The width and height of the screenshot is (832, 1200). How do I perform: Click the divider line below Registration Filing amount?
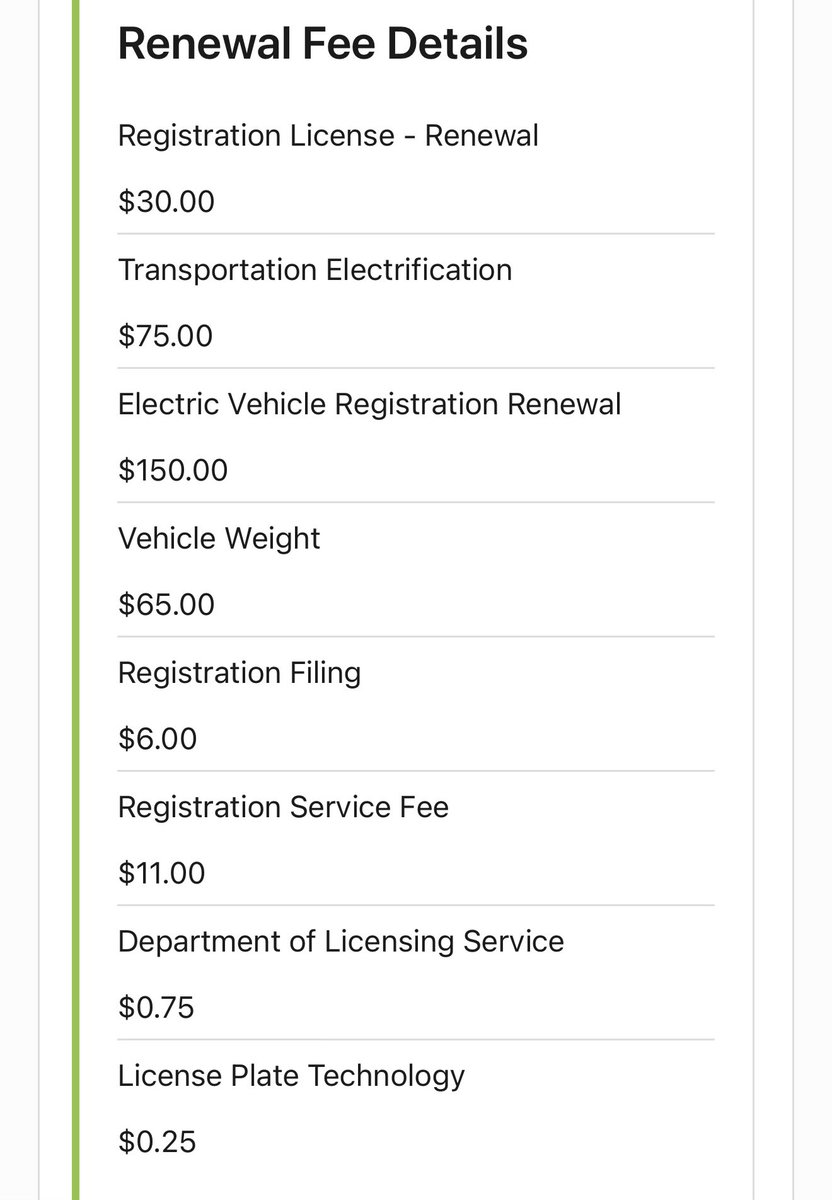tap(416, 770)
